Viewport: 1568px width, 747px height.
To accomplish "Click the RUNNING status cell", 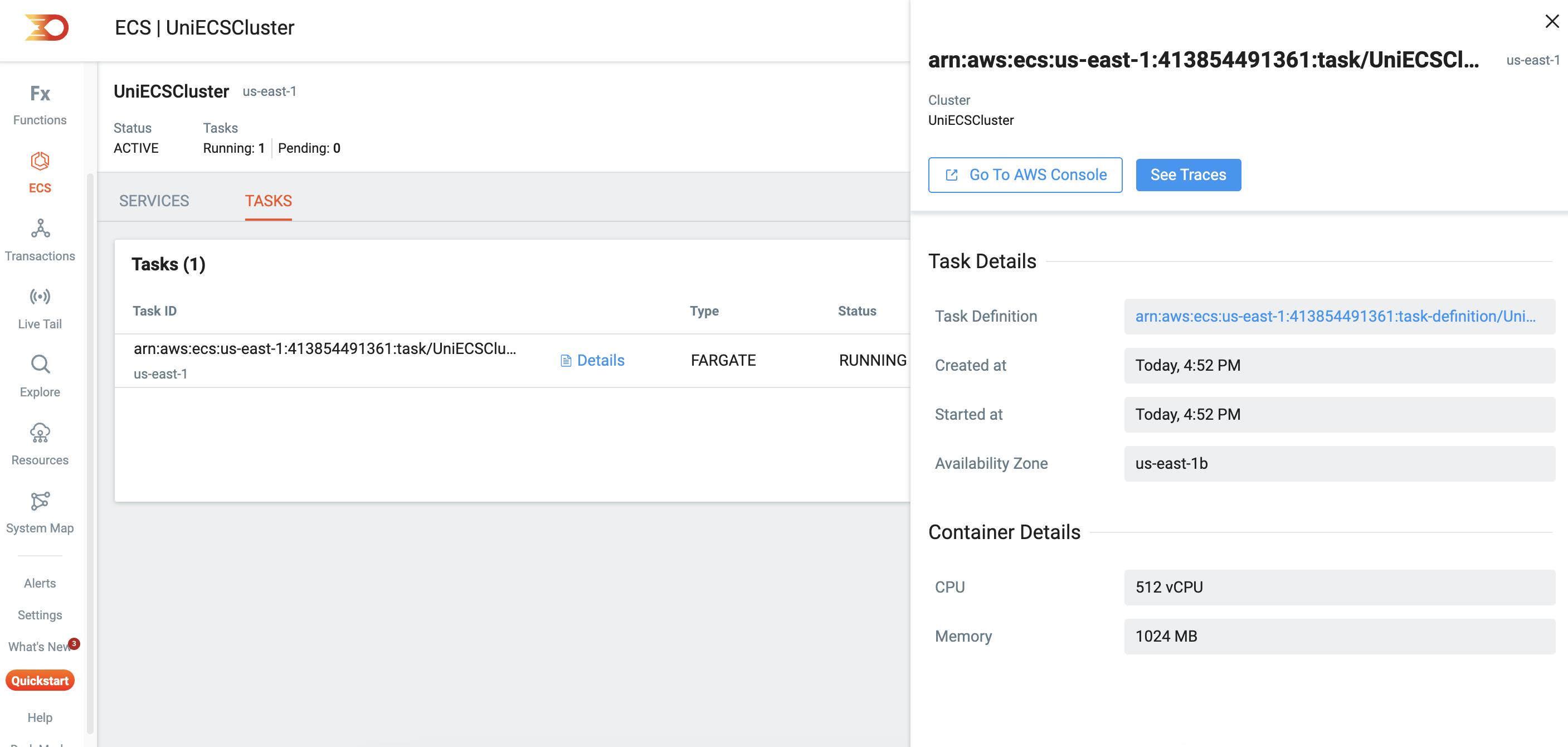I will click(x=872, y=361).
